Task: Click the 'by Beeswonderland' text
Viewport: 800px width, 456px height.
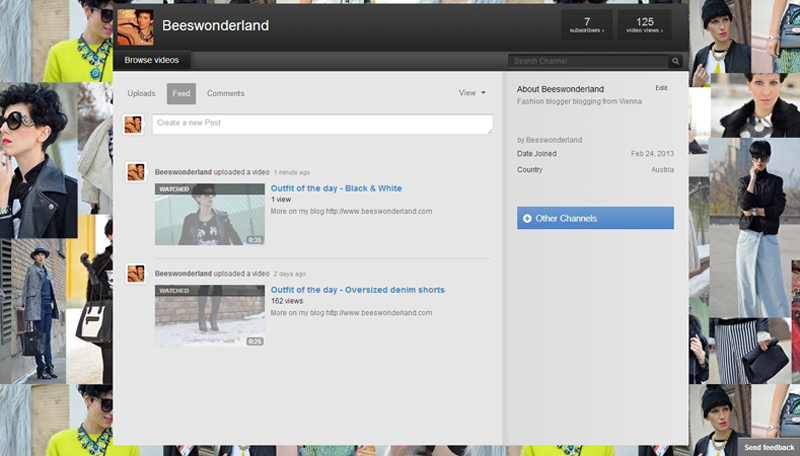Action: point(549,140)
